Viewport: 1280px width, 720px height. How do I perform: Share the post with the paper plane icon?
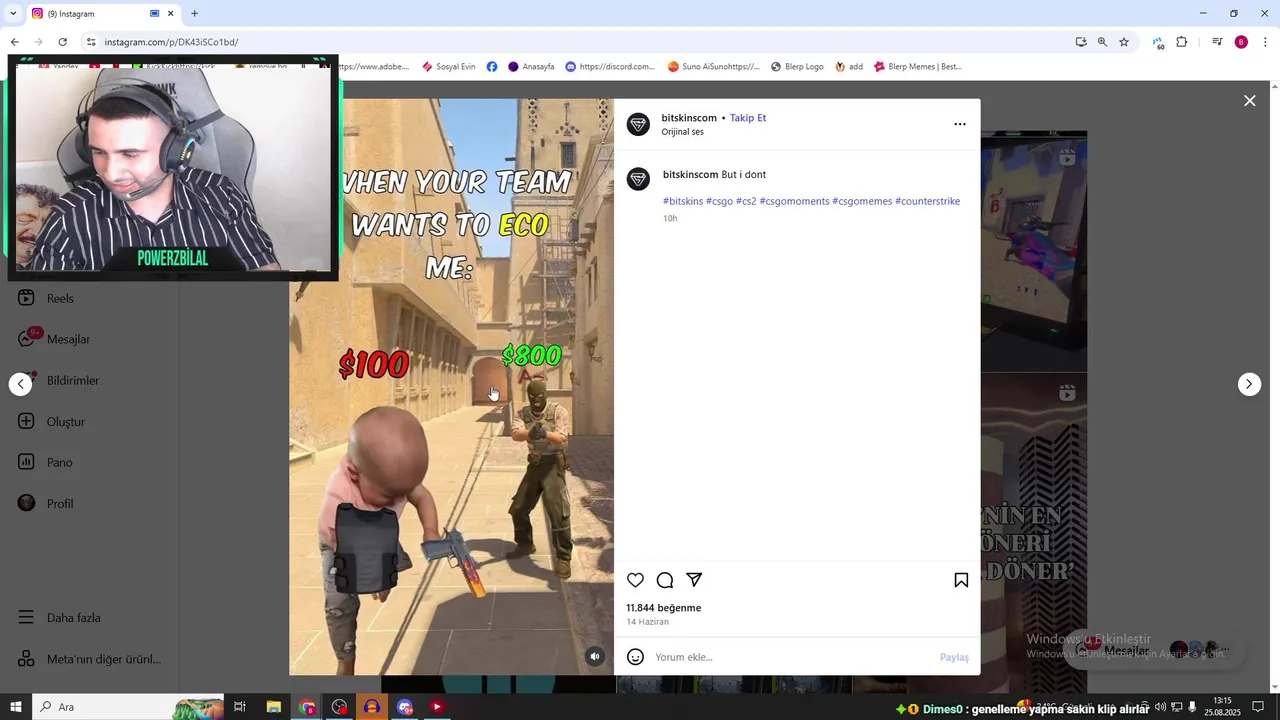click(x=694, y=580)
